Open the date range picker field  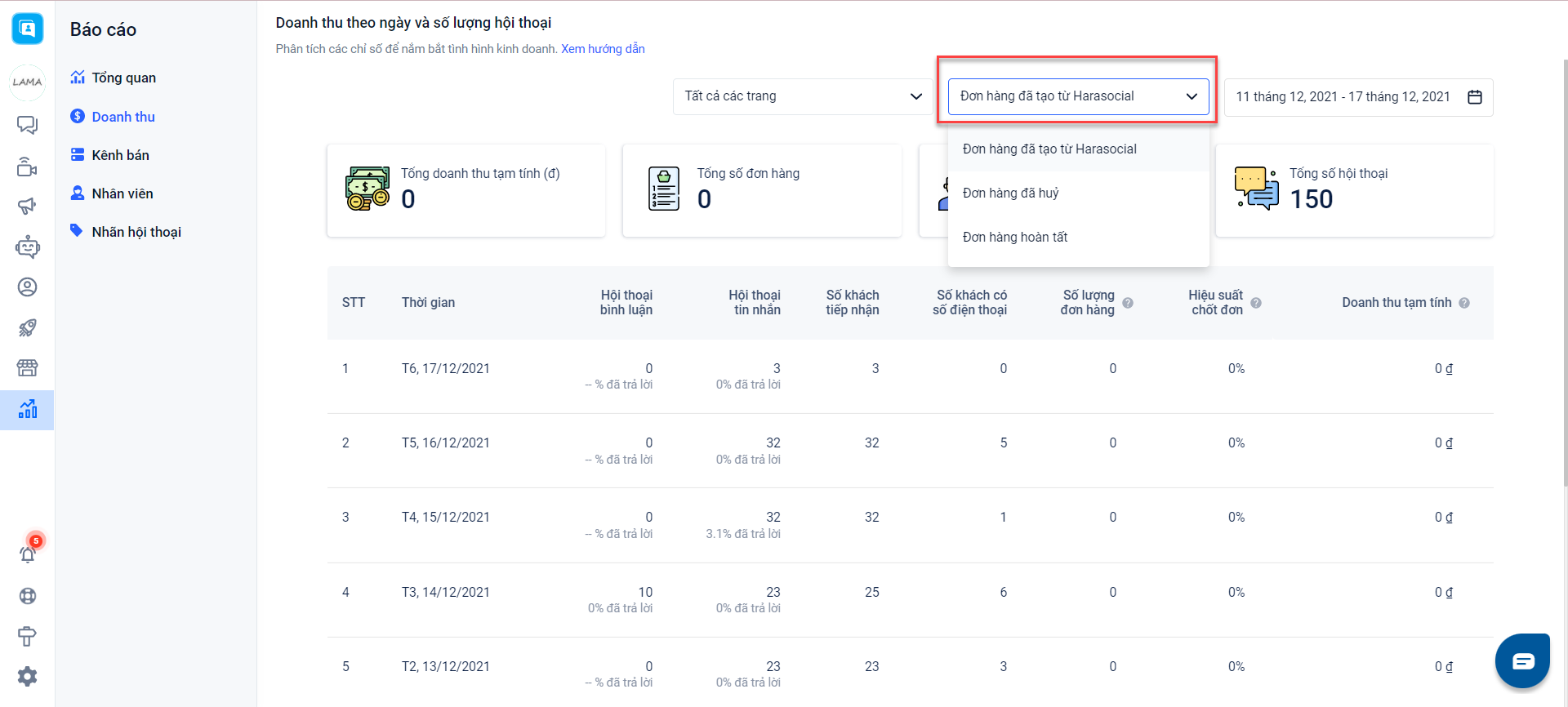(1358, 97)
